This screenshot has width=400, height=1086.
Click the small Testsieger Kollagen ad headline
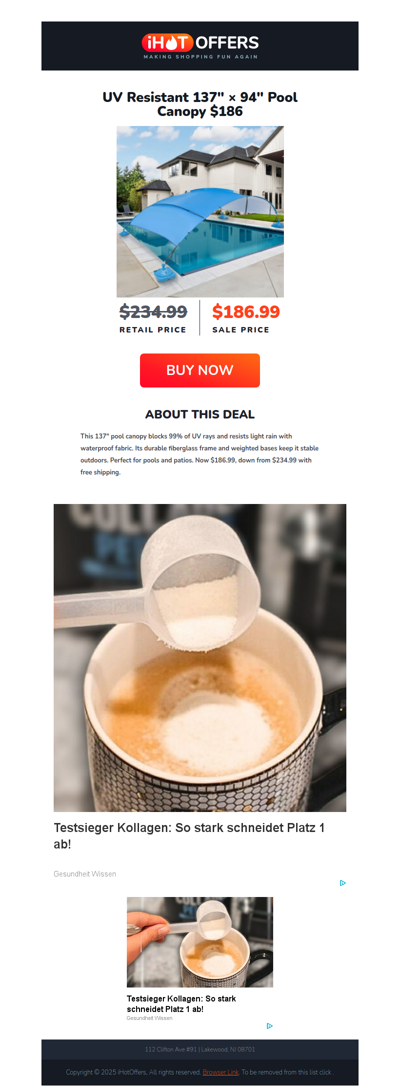181,1004
